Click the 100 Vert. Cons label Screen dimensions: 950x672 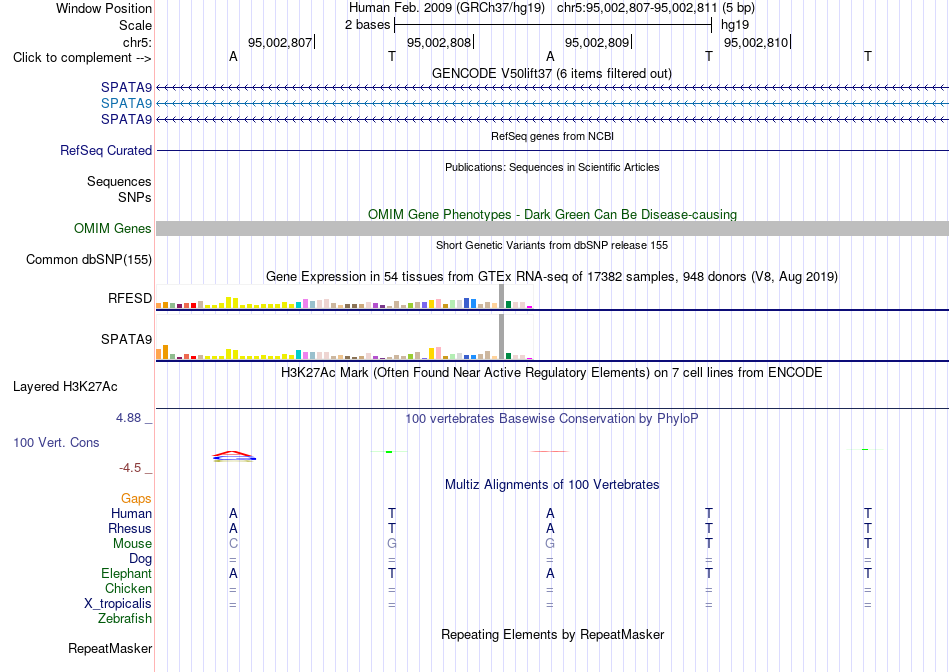[56, 442]
